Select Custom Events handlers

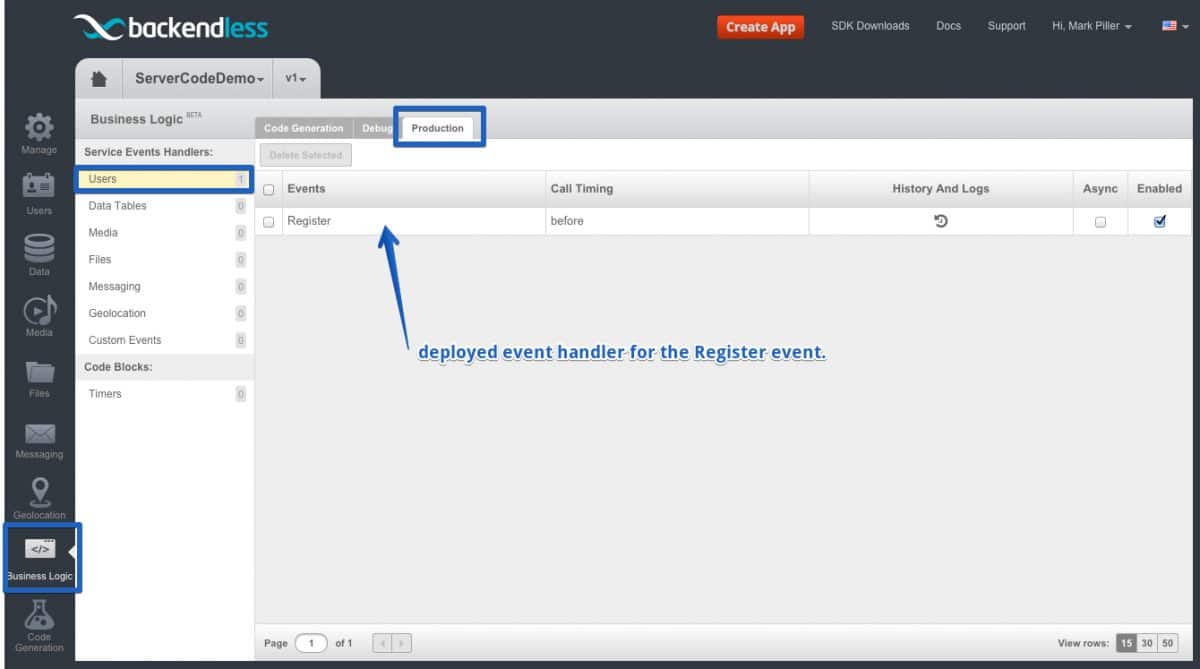point(163,340)
